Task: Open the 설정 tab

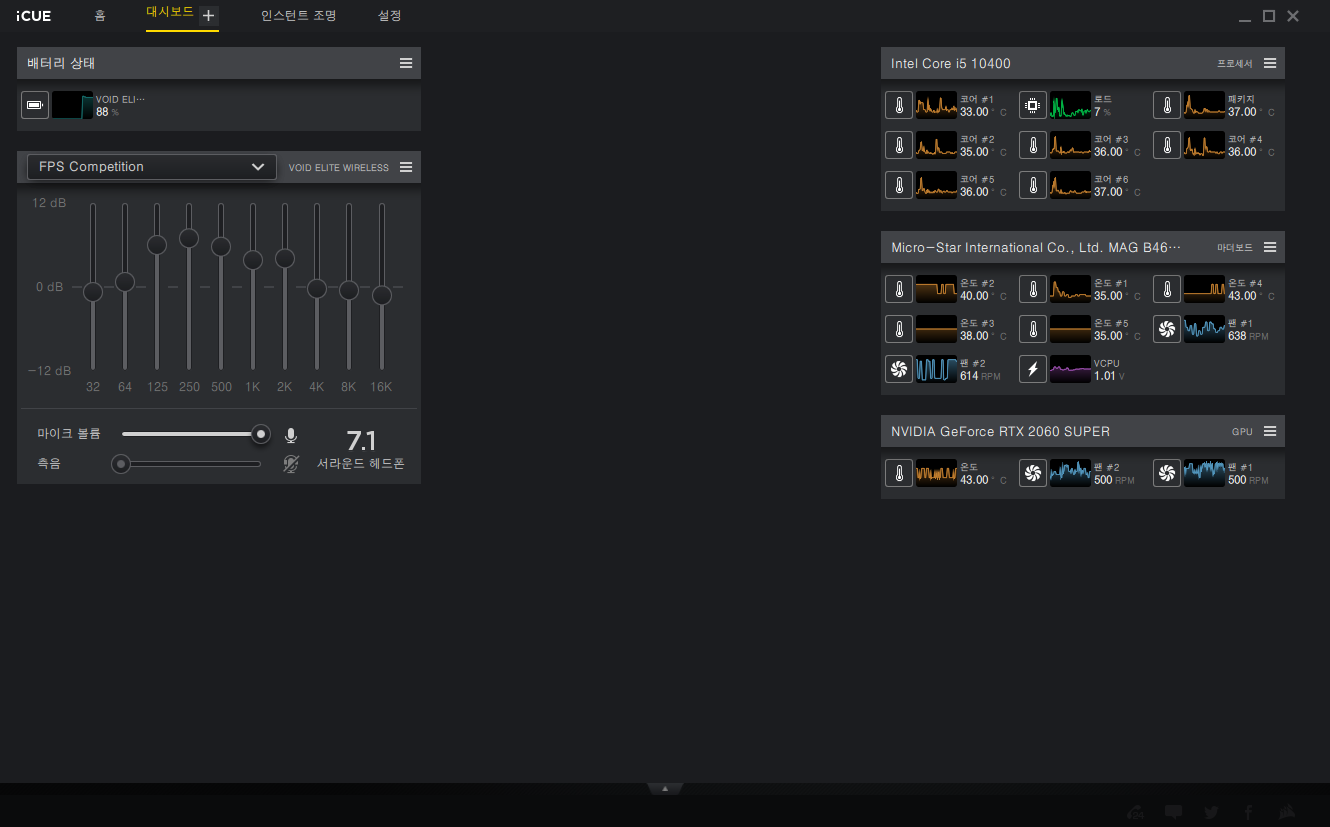Action: [x=390, y=16]
